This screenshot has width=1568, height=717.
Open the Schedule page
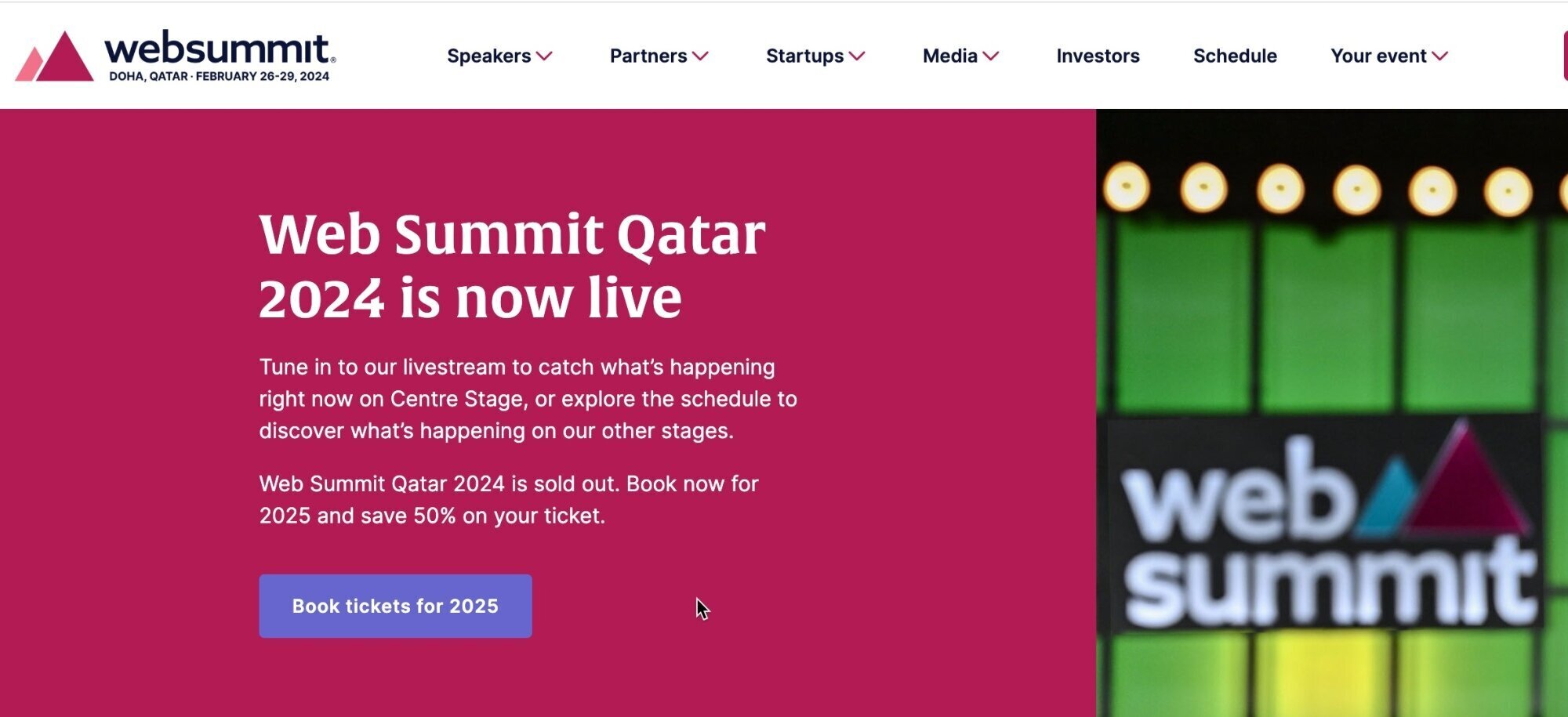(1235, 56)
